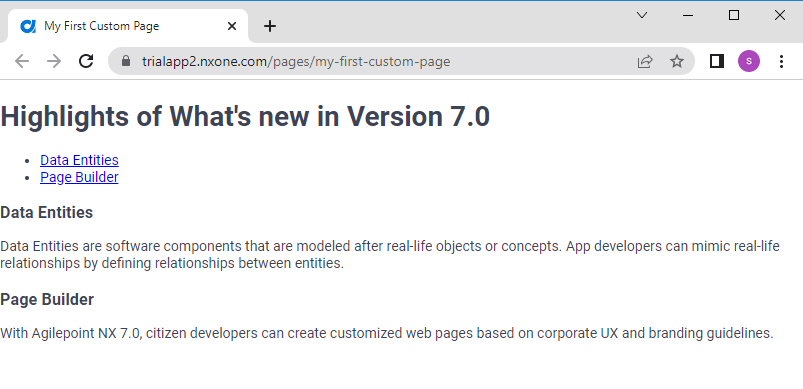
Task: Click the browser forward arrow
Action: 54,61
